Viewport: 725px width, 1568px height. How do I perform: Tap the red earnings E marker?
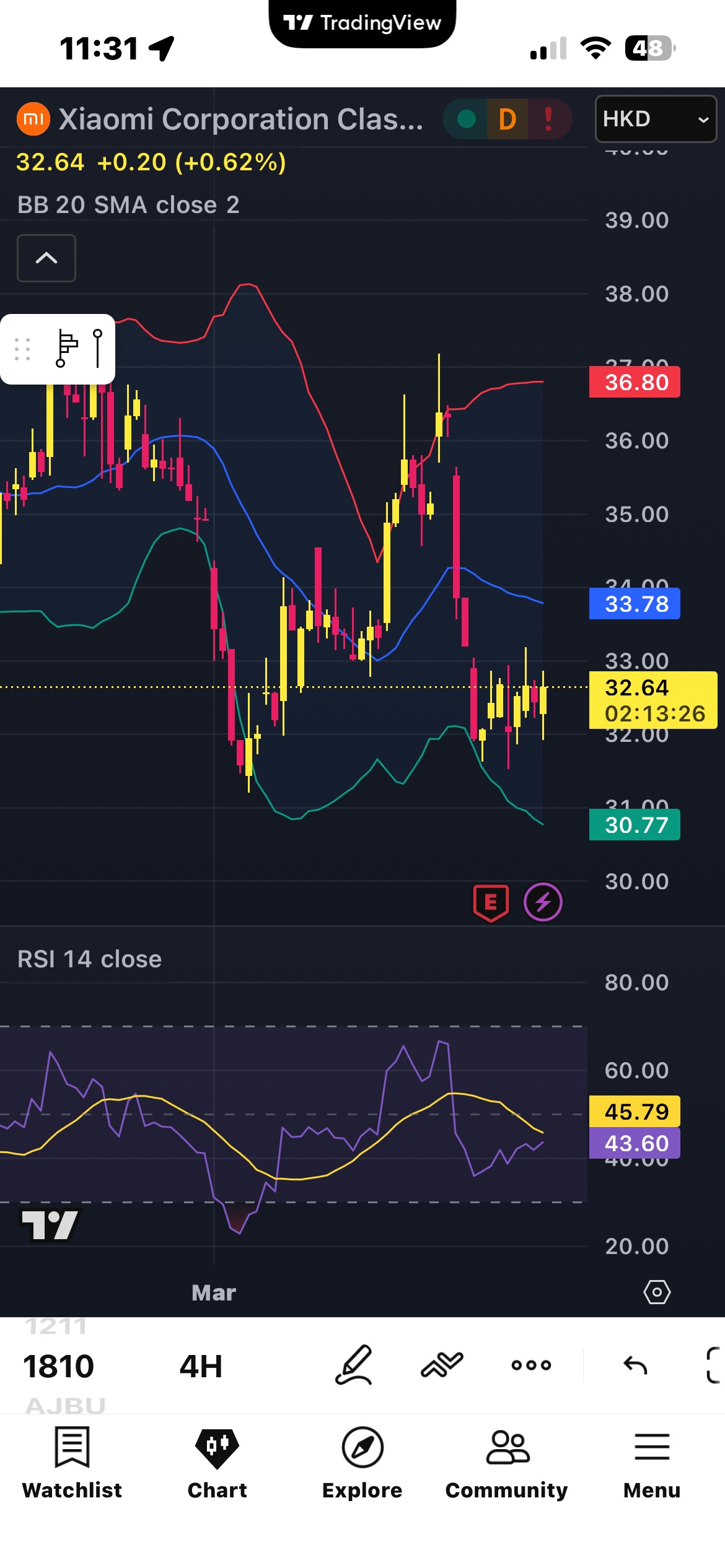(x=491, y=902)
